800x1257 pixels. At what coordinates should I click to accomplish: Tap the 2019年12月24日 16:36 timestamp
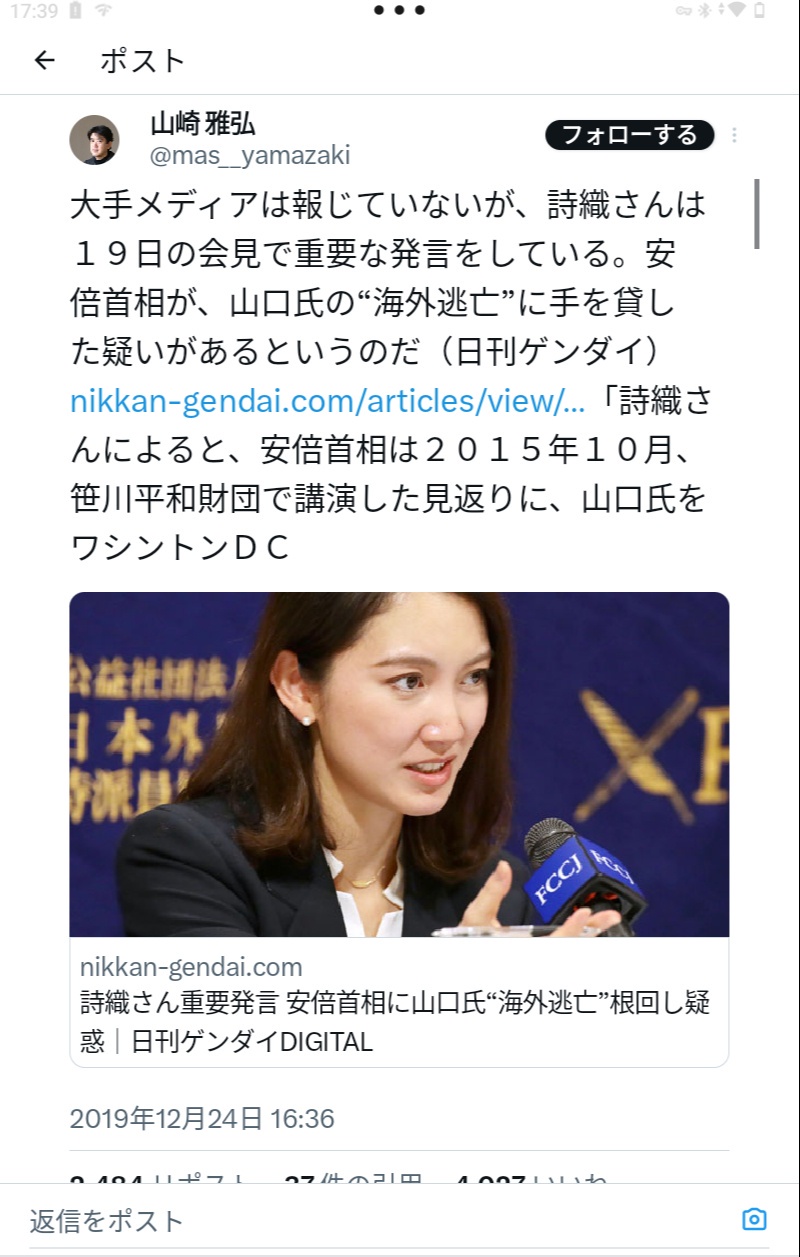click(x=202, y=1118)
